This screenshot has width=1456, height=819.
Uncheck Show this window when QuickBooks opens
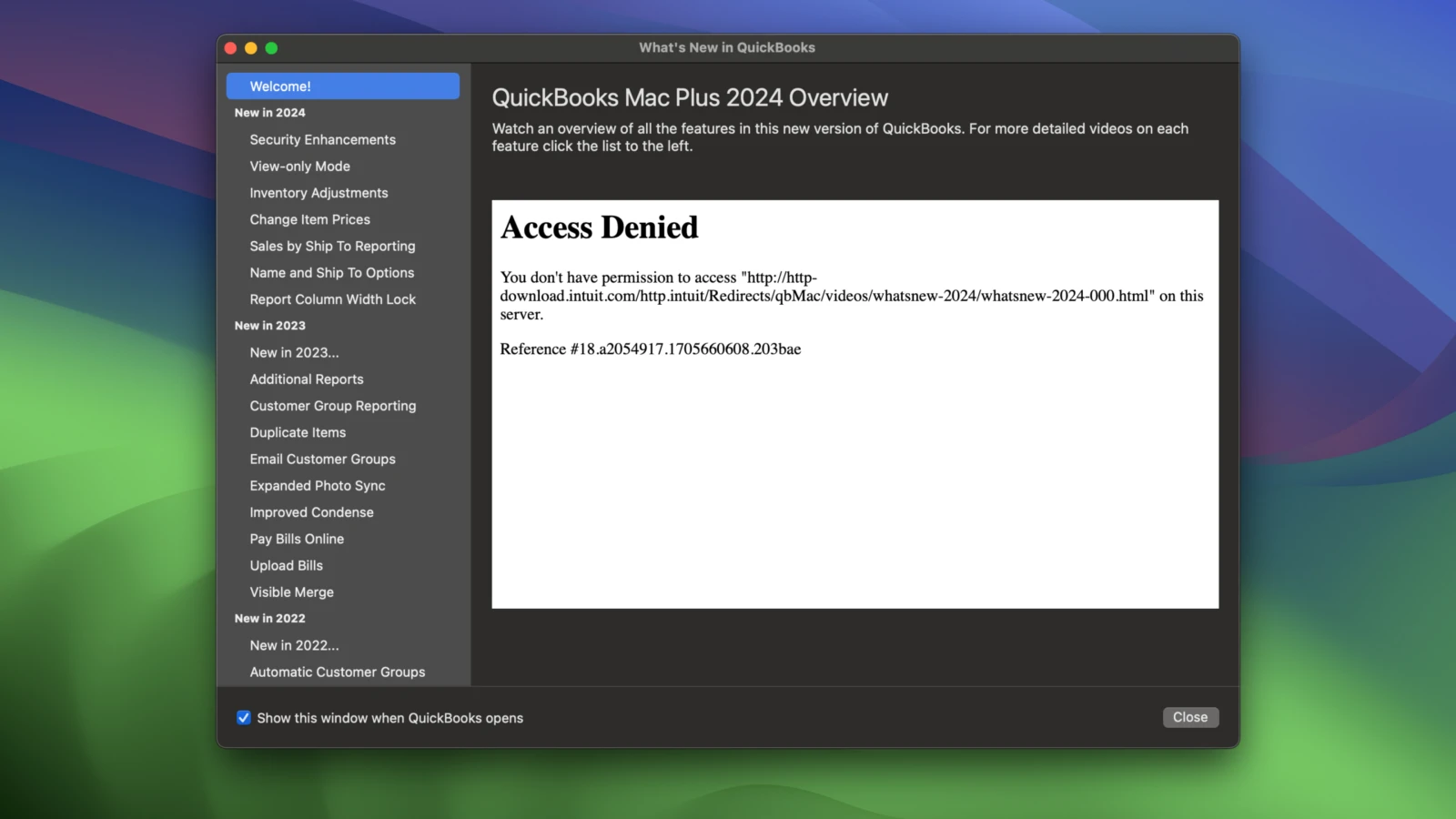[244, 717]
